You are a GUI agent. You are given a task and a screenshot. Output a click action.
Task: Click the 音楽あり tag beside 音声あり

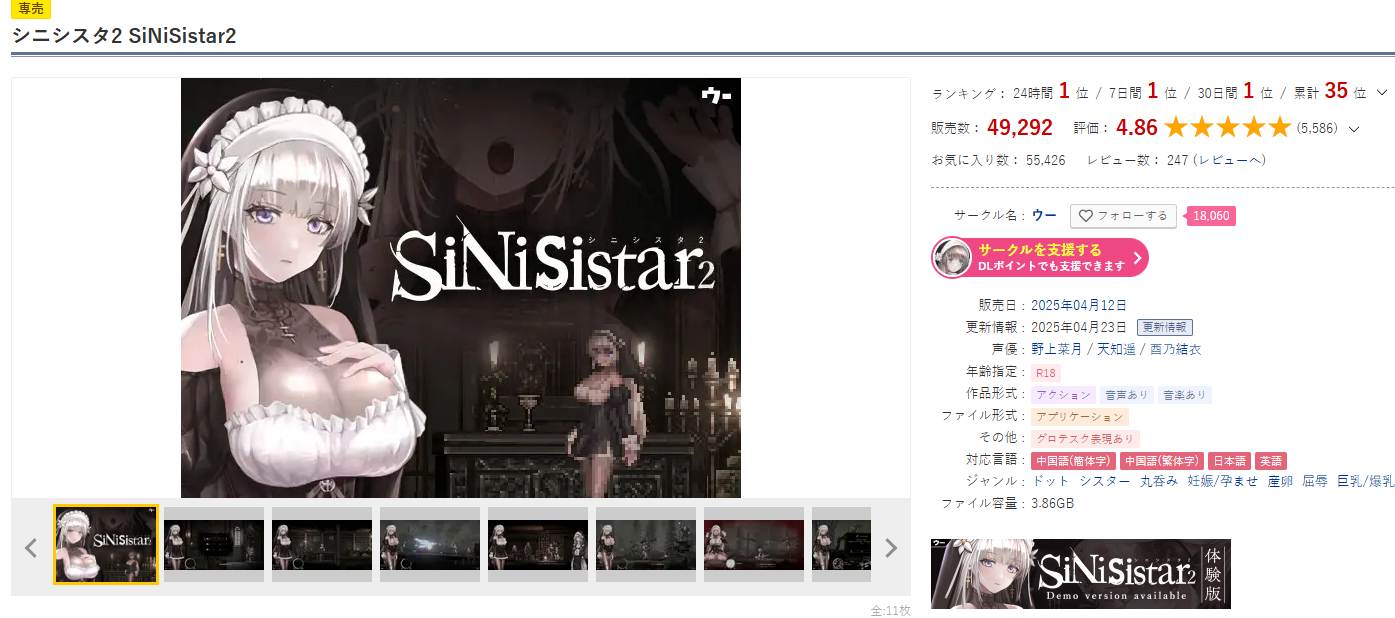(x=1185, y=395)
